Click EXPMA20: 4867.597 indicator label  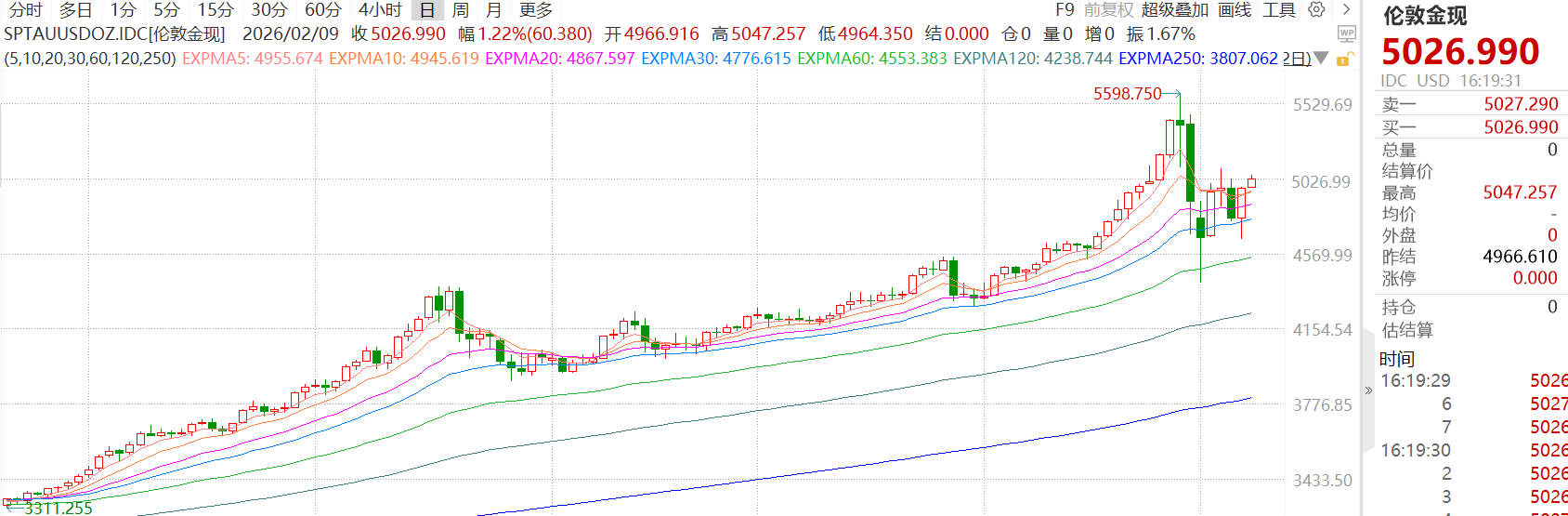560,59
